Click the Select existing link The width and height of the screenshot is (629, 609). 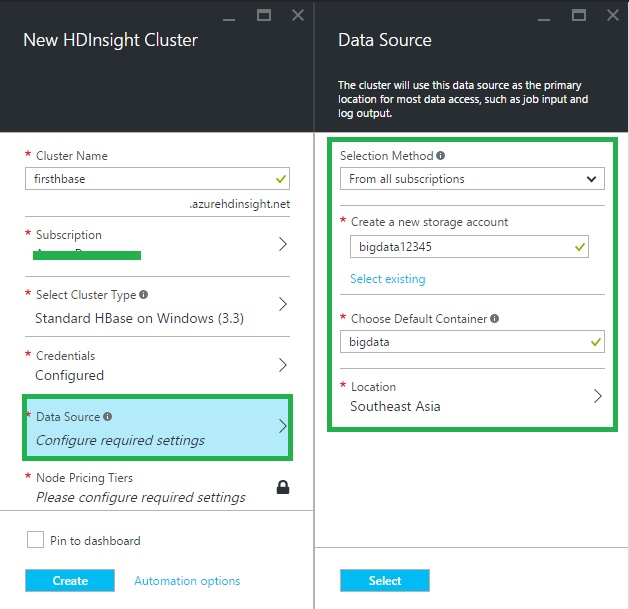387,279
